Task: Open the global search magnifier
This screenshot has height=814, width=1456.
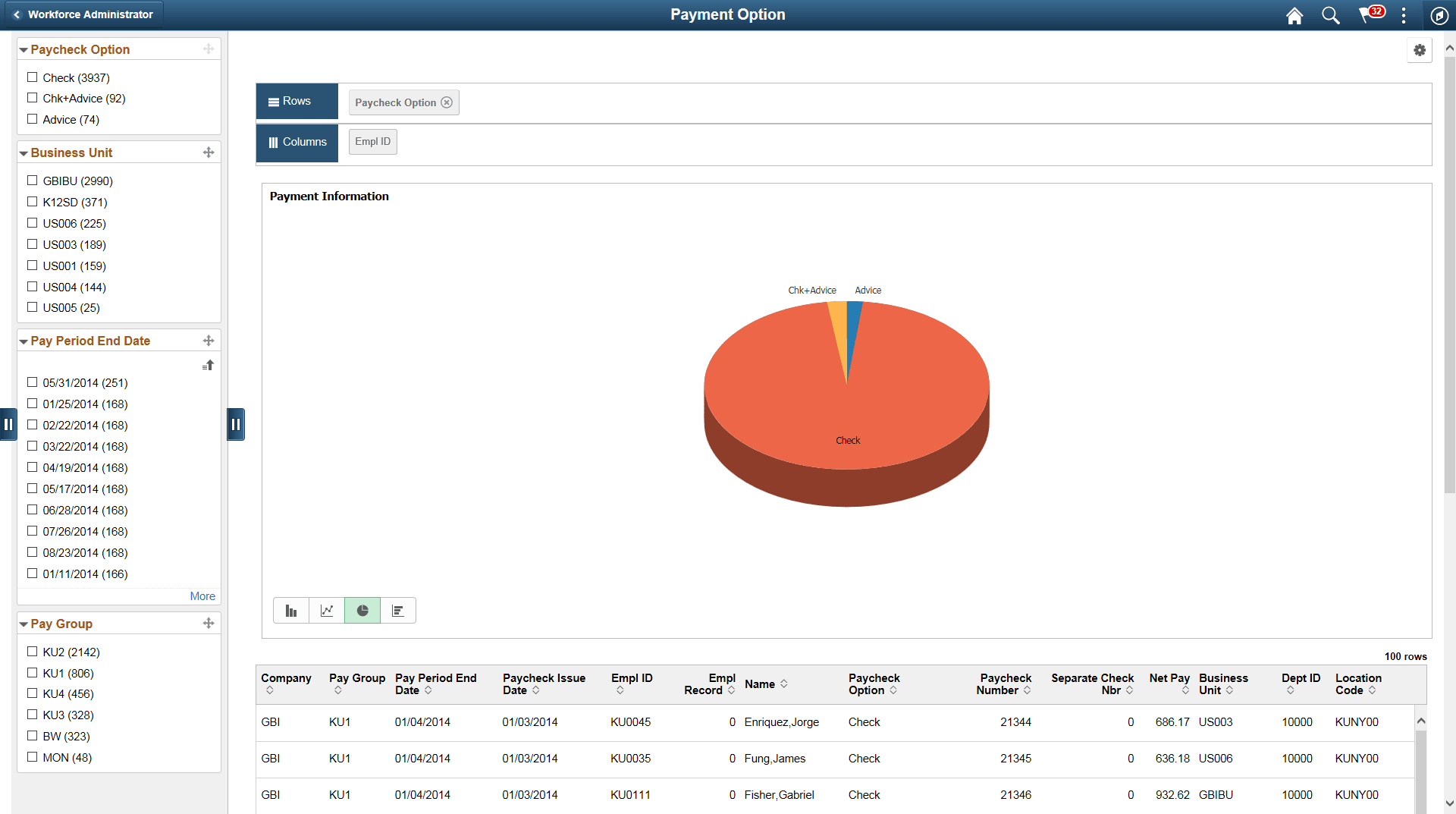Action: click(1329, 14)
